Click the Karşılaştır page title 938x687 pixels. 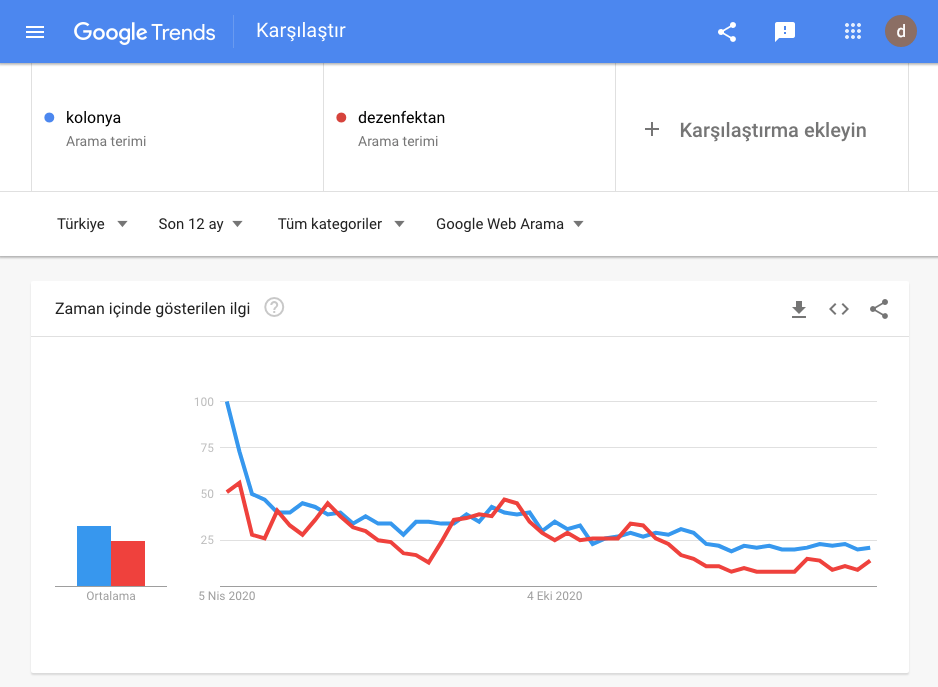(300, 31)
